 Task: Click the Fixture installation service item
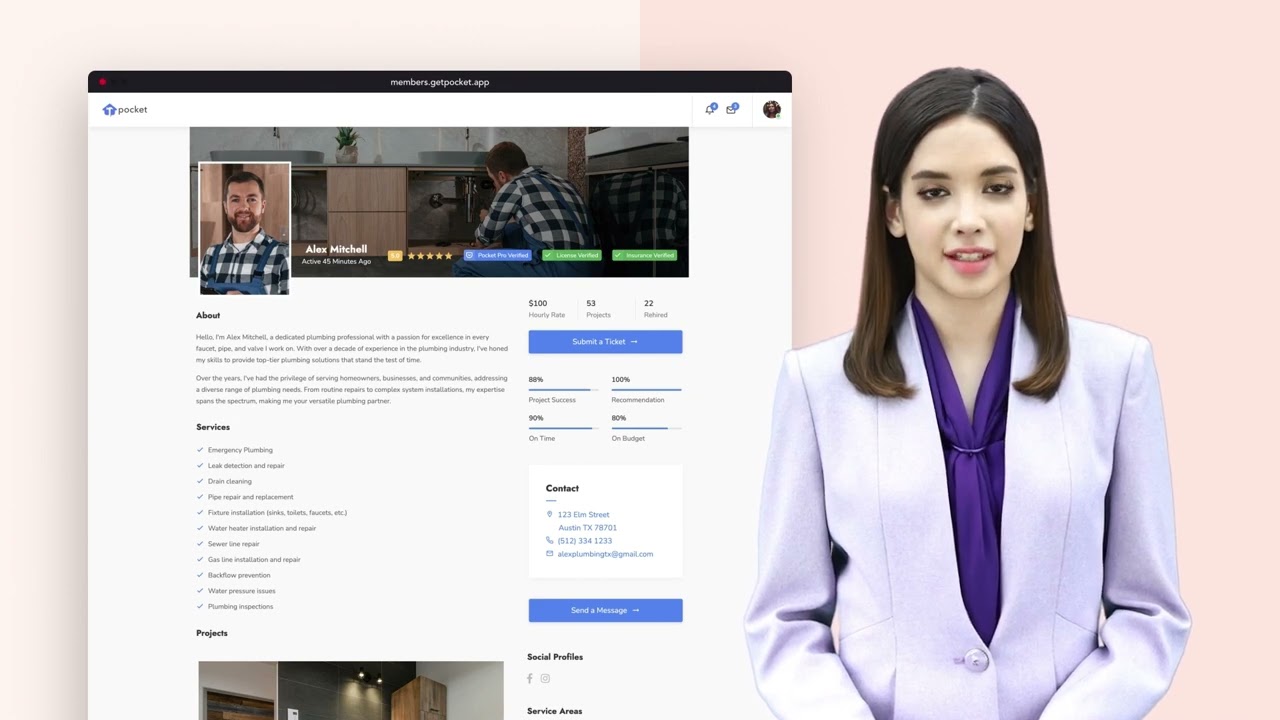(x=277, y=513)
